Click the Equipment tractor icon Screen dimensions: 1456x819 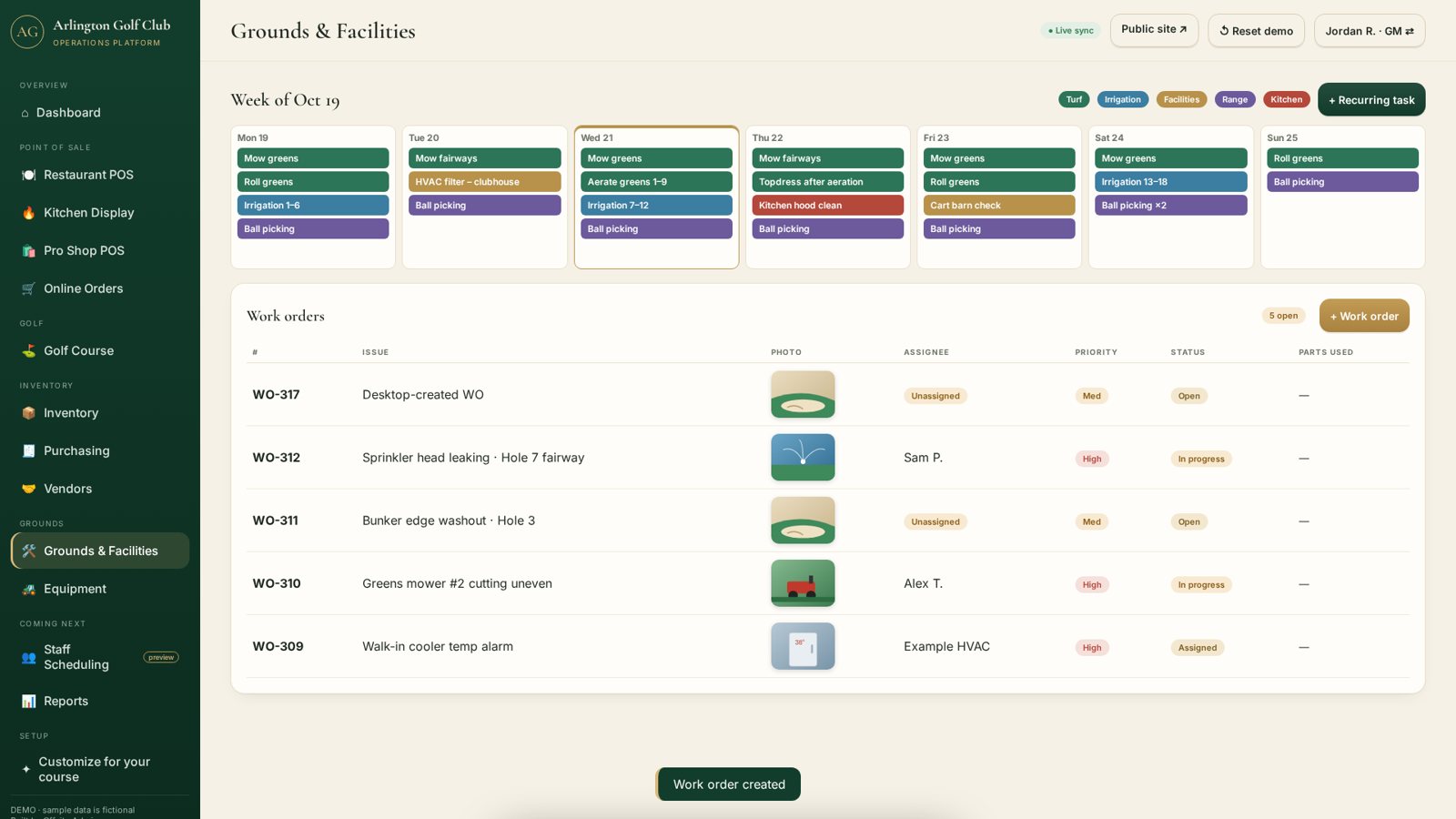pos(28,589)
